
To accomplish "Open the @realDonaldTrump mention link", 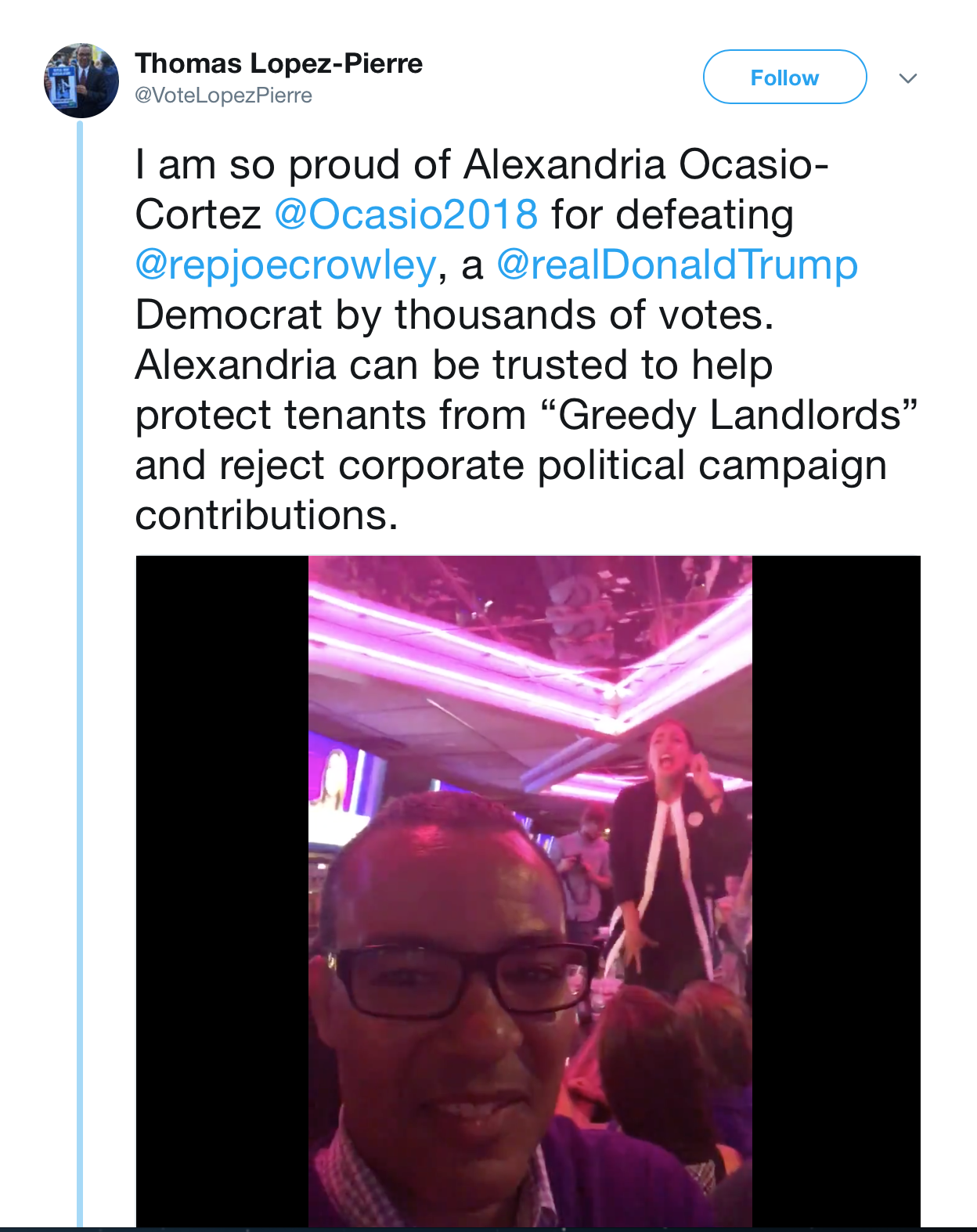I will tap(677, 265).
